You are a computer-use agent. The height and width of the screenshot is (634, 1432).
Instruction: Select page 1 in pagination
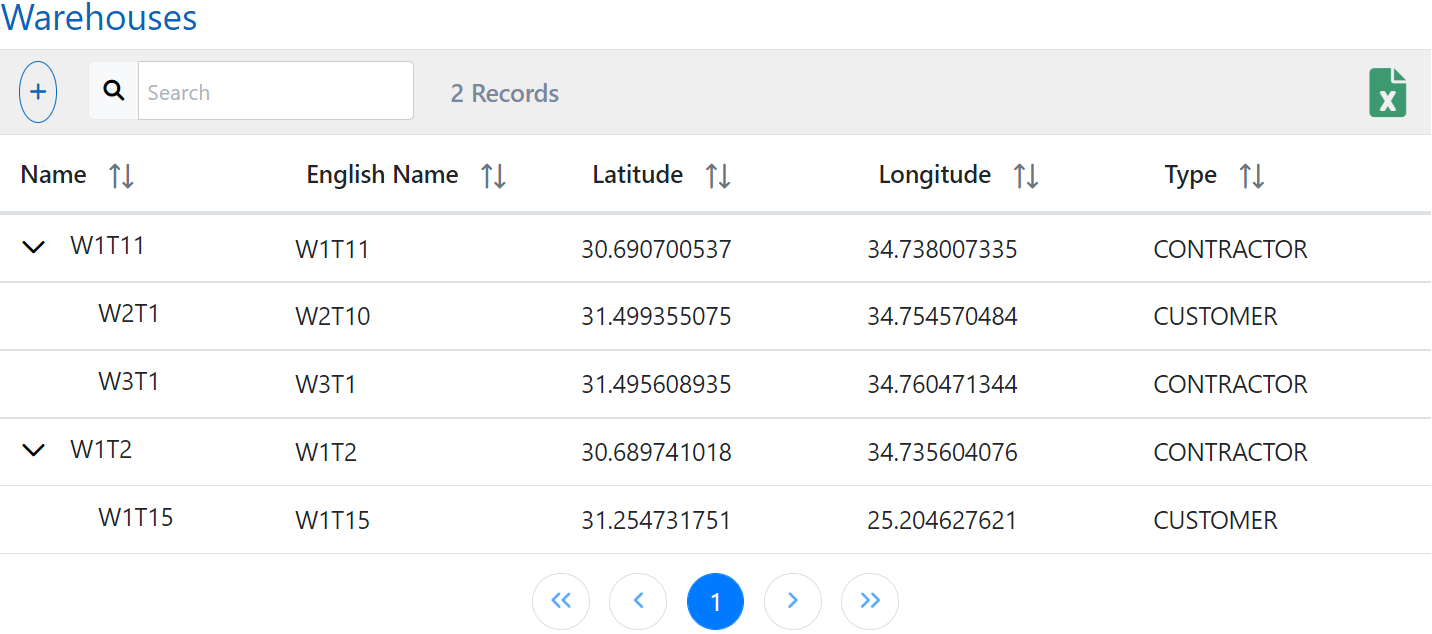(x=715, y=601)
